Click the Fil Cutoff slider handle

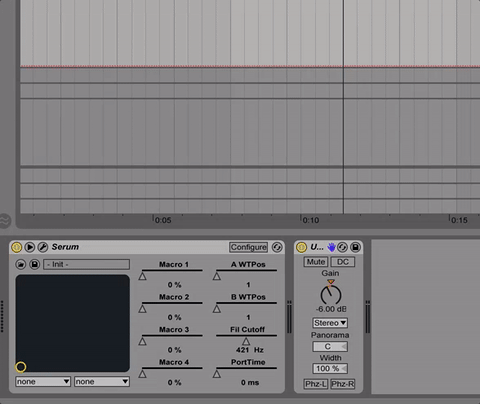click(x=246, y=341)
